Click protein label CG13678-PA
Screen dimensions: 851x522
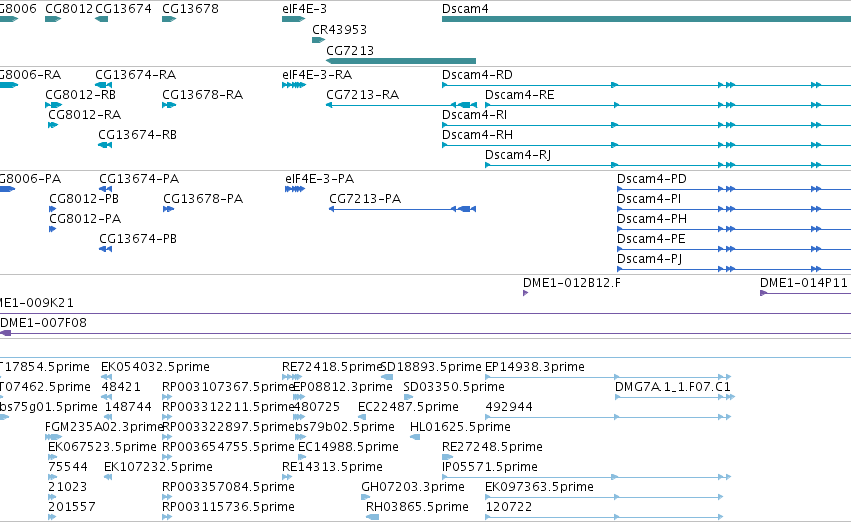203,199
